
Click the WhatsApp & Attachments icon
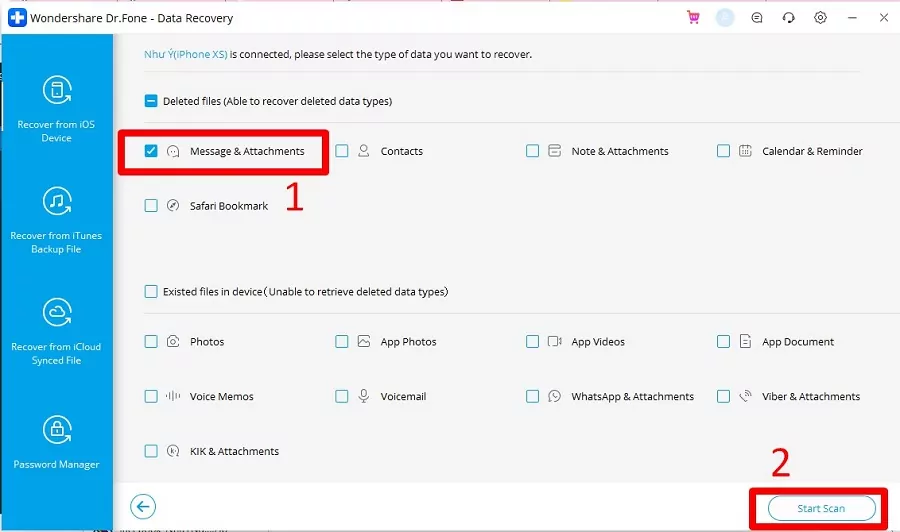(554, 396)
